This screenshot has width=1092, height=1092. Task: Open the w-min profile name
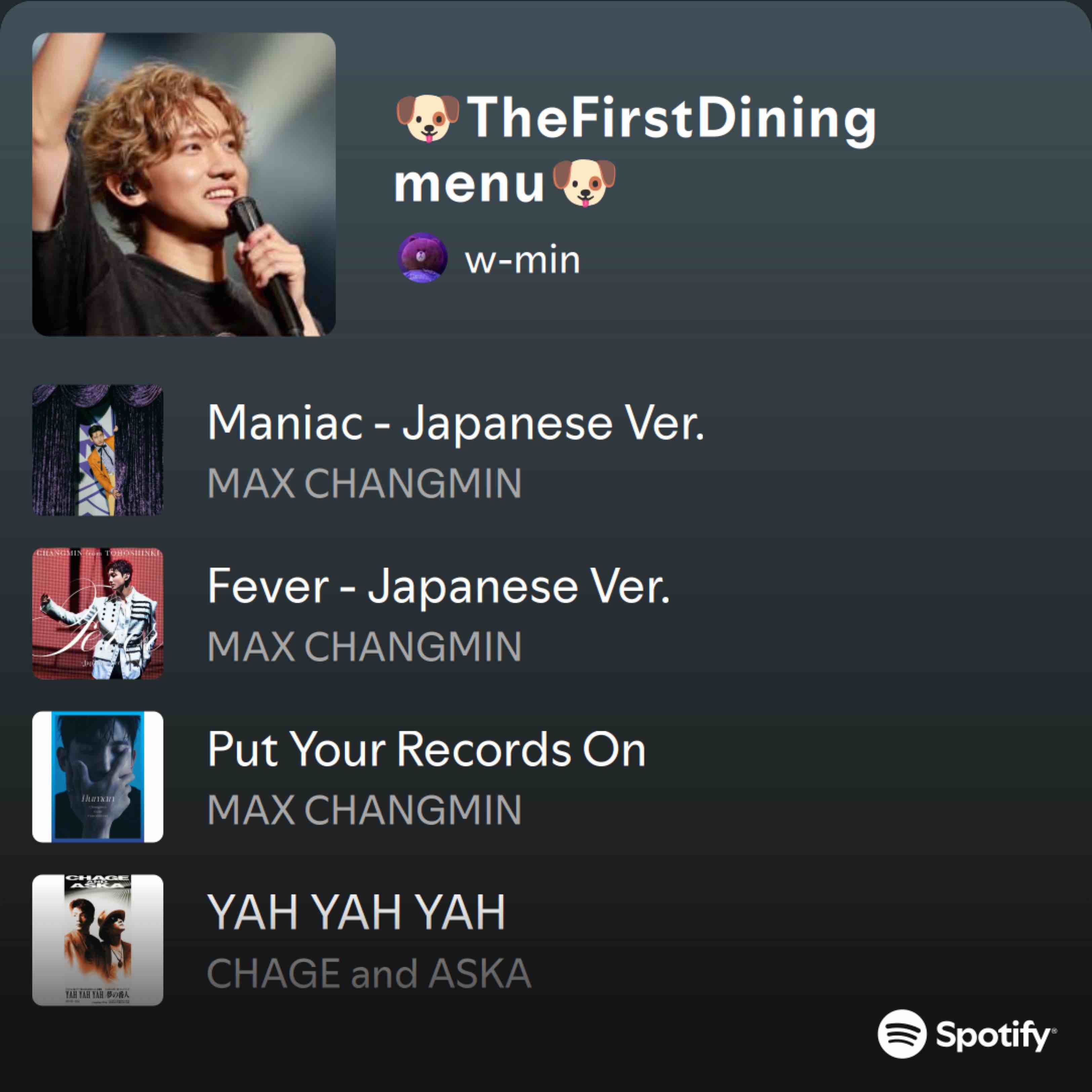[522, 260]
